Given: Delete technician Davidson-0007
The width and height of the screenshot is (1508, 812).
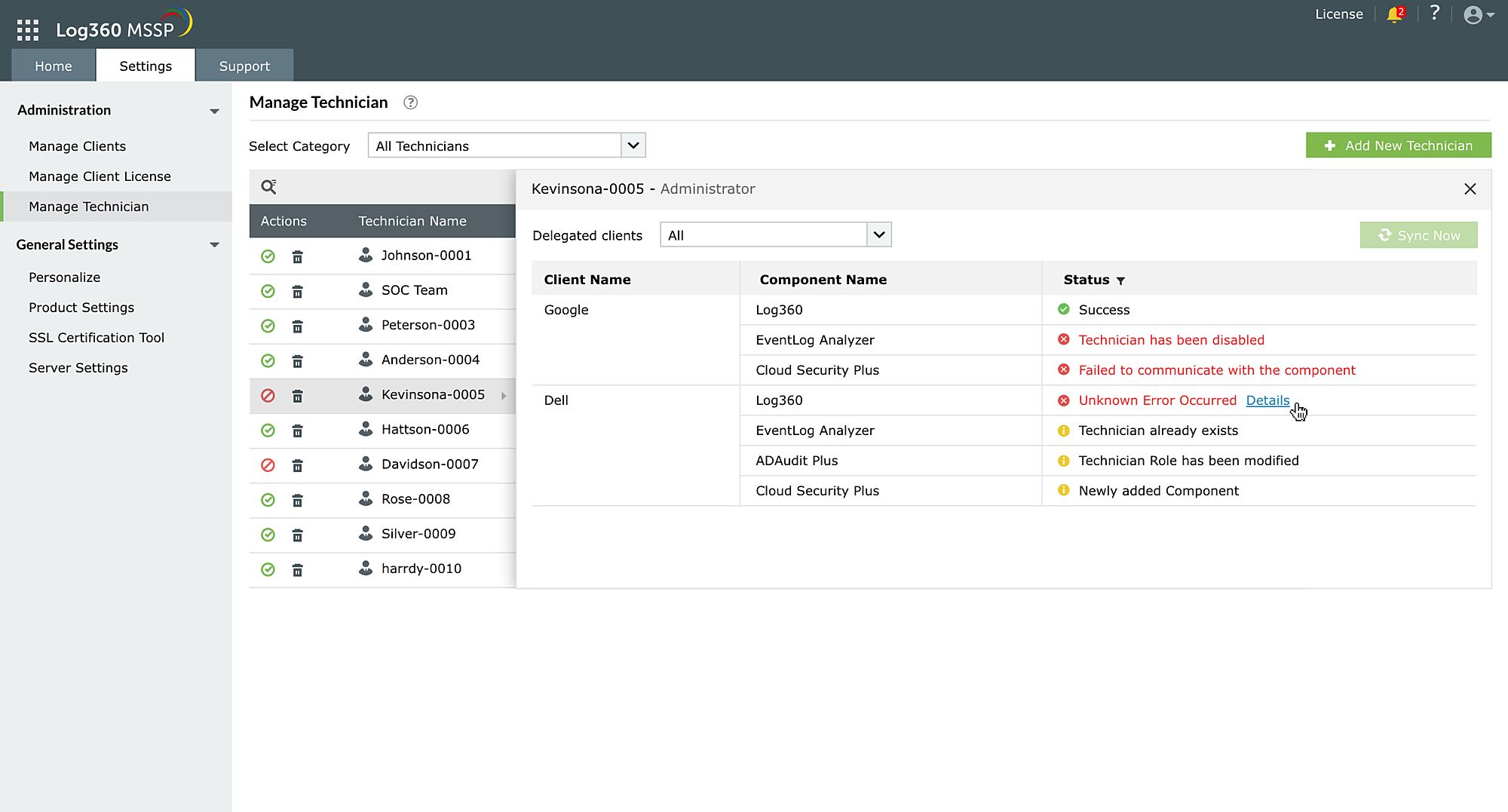Looking at the screenshot, I should tap(298, 465).
